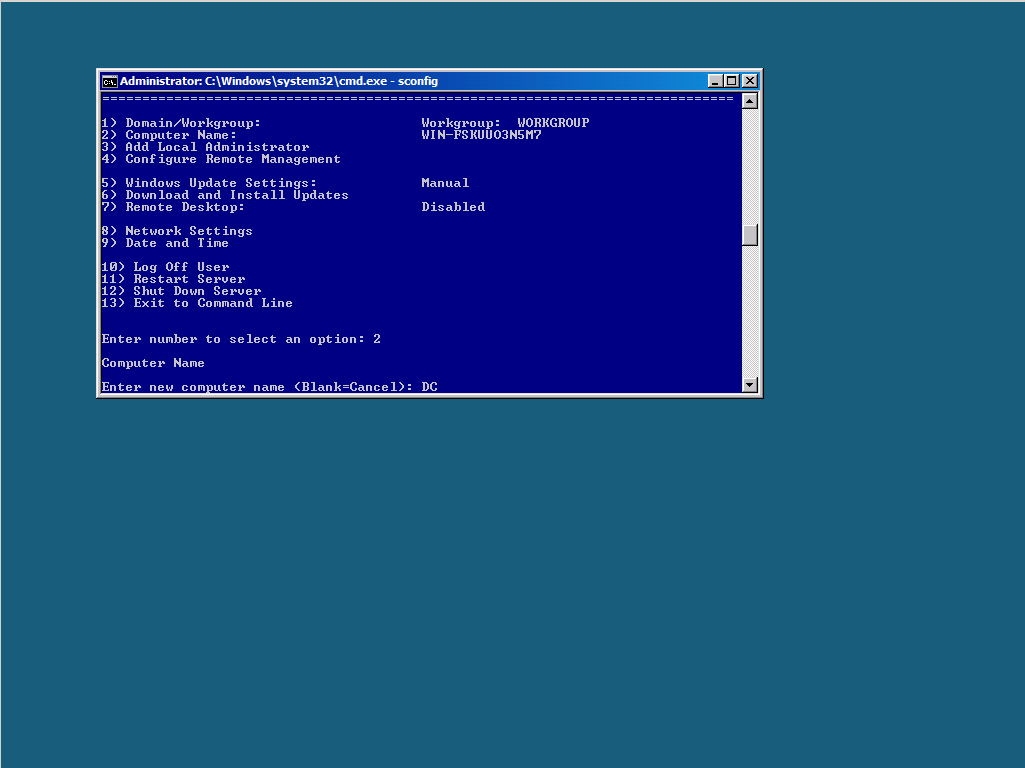Click the scrollbar down arrow
This screenshot has width=1025, height=768.
[750, 385]
